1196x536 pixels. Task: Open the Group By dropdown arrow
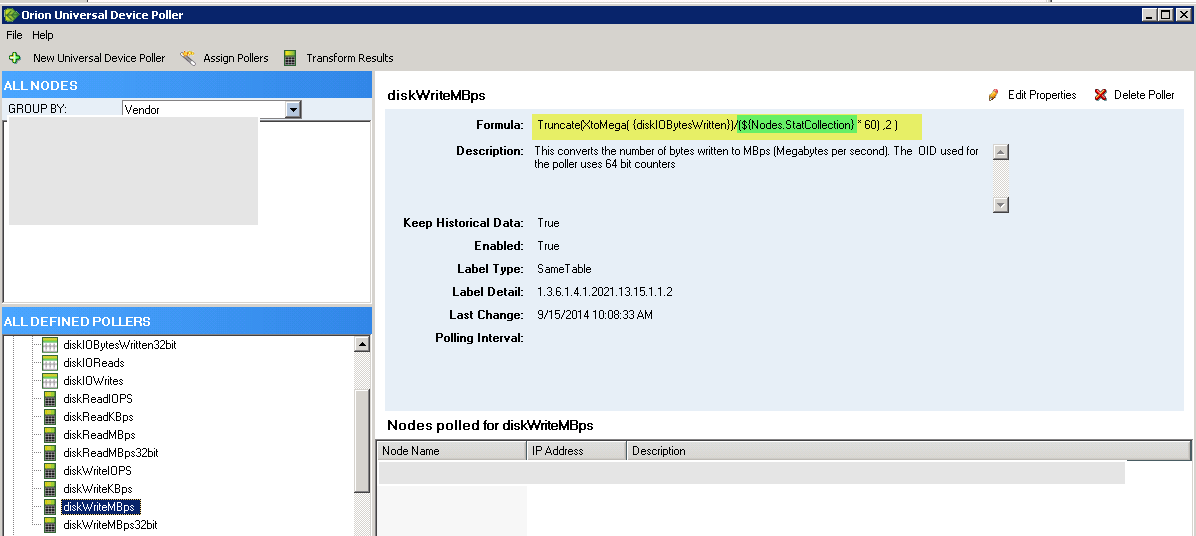point(294,110)
